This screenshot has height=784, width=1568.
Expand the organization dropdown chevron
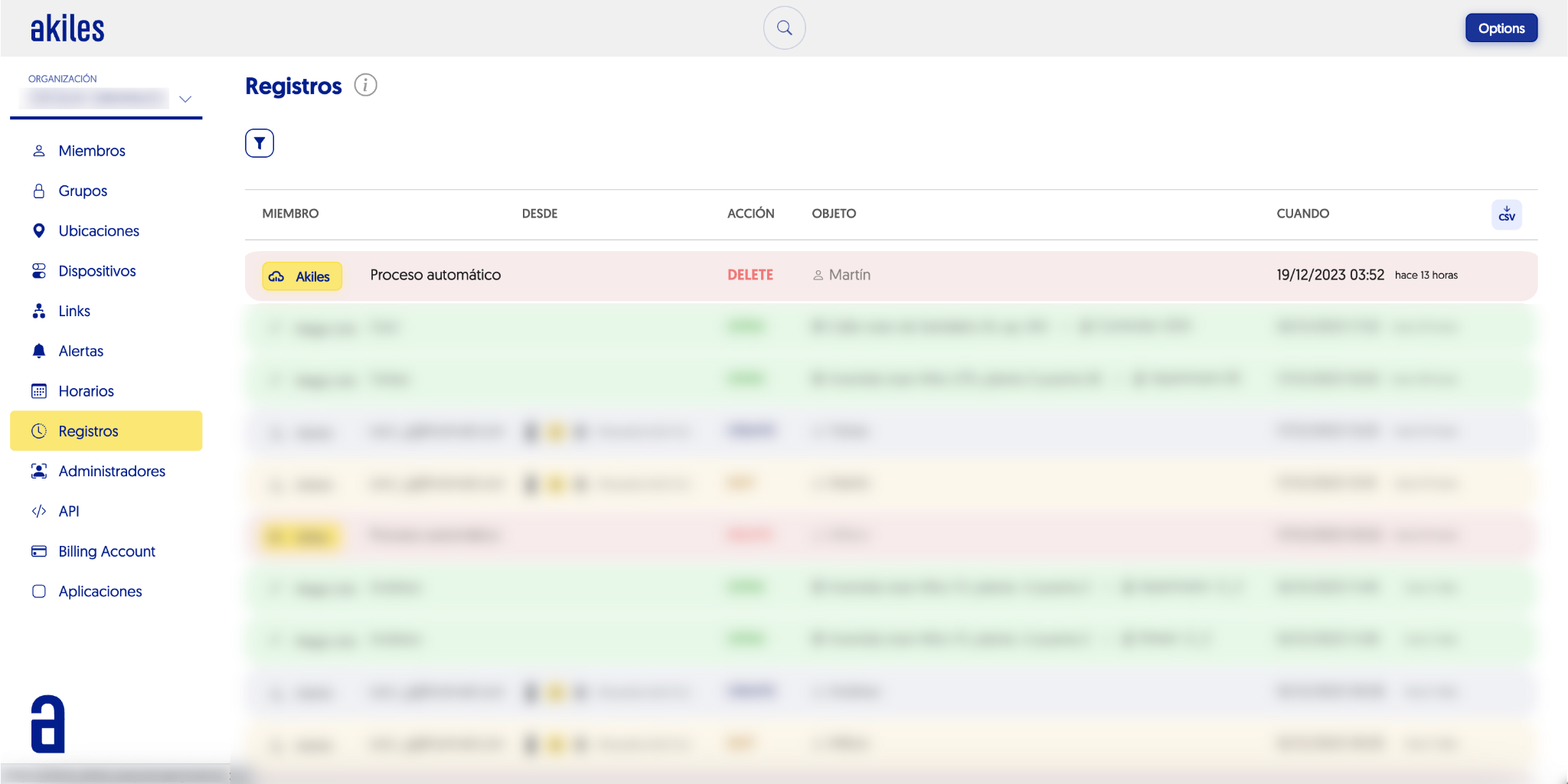[x=185, y=100]
